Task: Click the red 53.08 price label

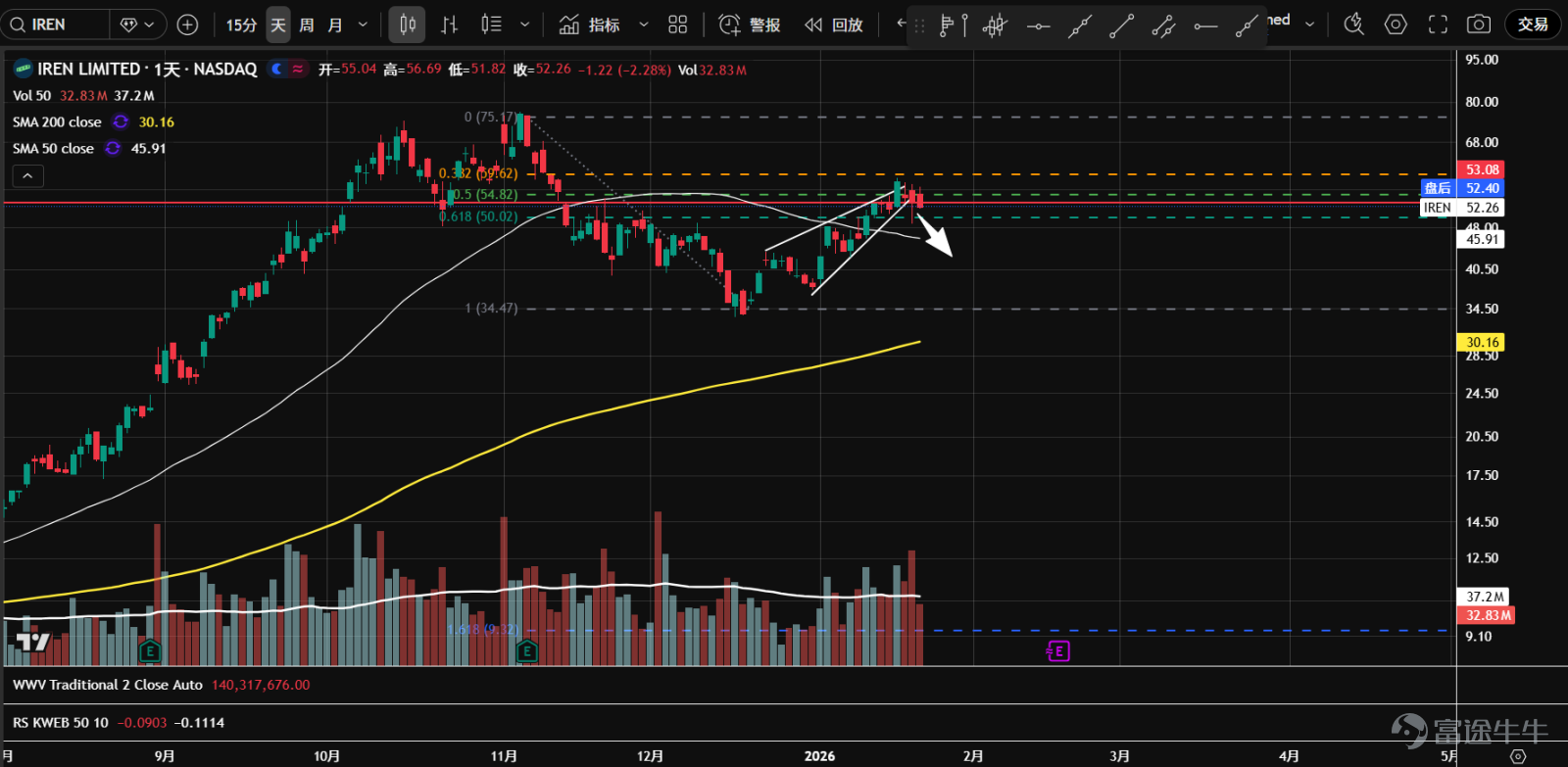Action: point(1482,170)
